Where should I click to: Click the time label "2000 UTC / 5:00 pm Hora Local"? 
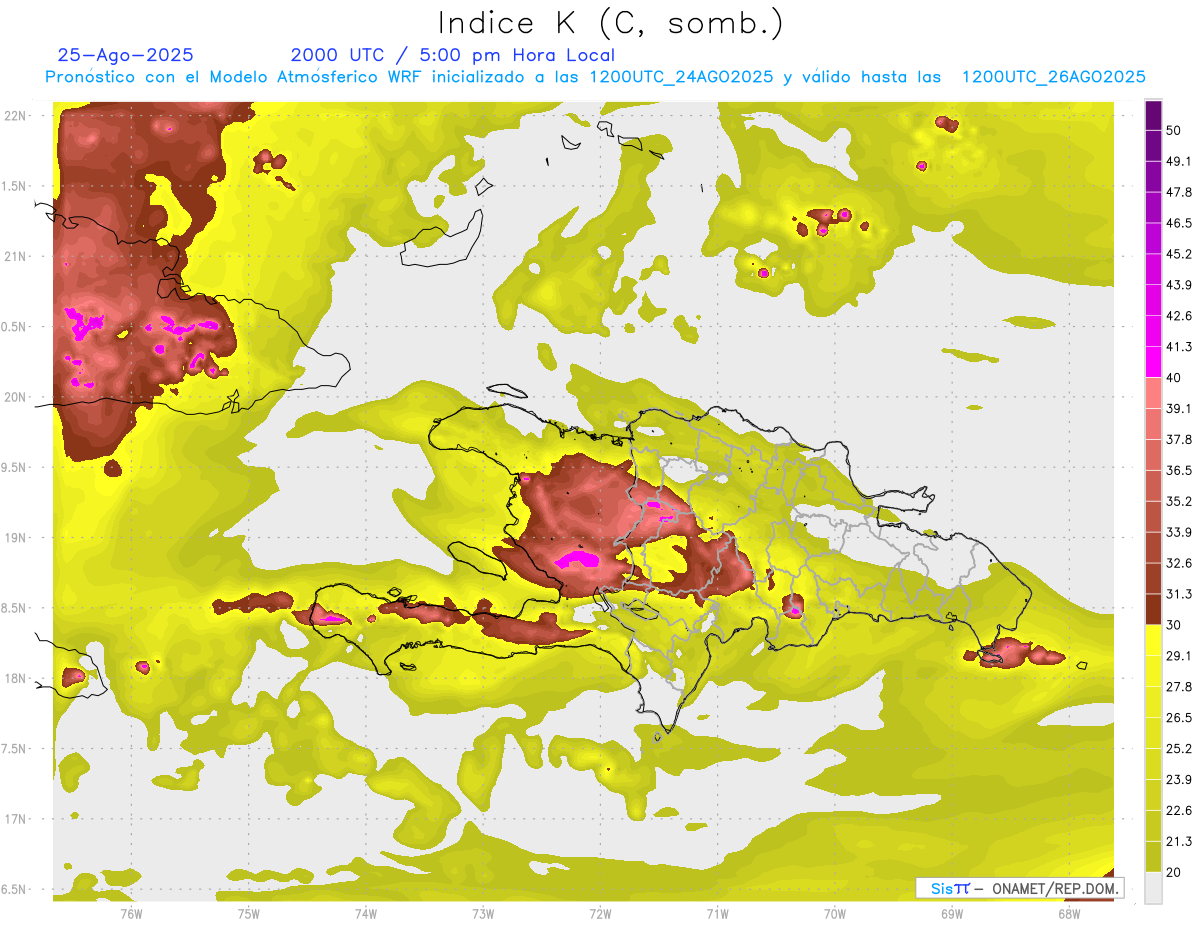pos(453,55)
